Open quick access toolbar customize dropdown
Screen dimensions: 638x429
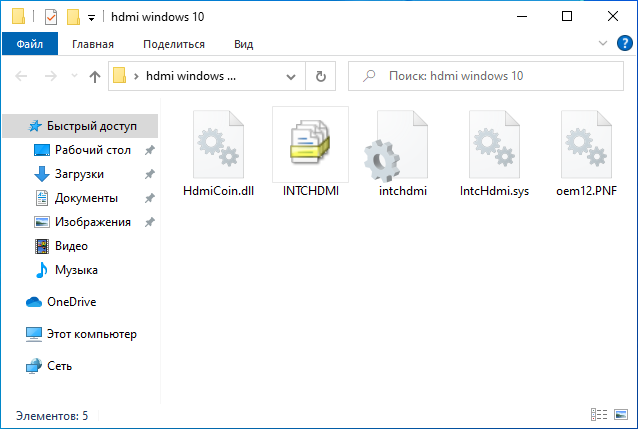click(92, 18)
